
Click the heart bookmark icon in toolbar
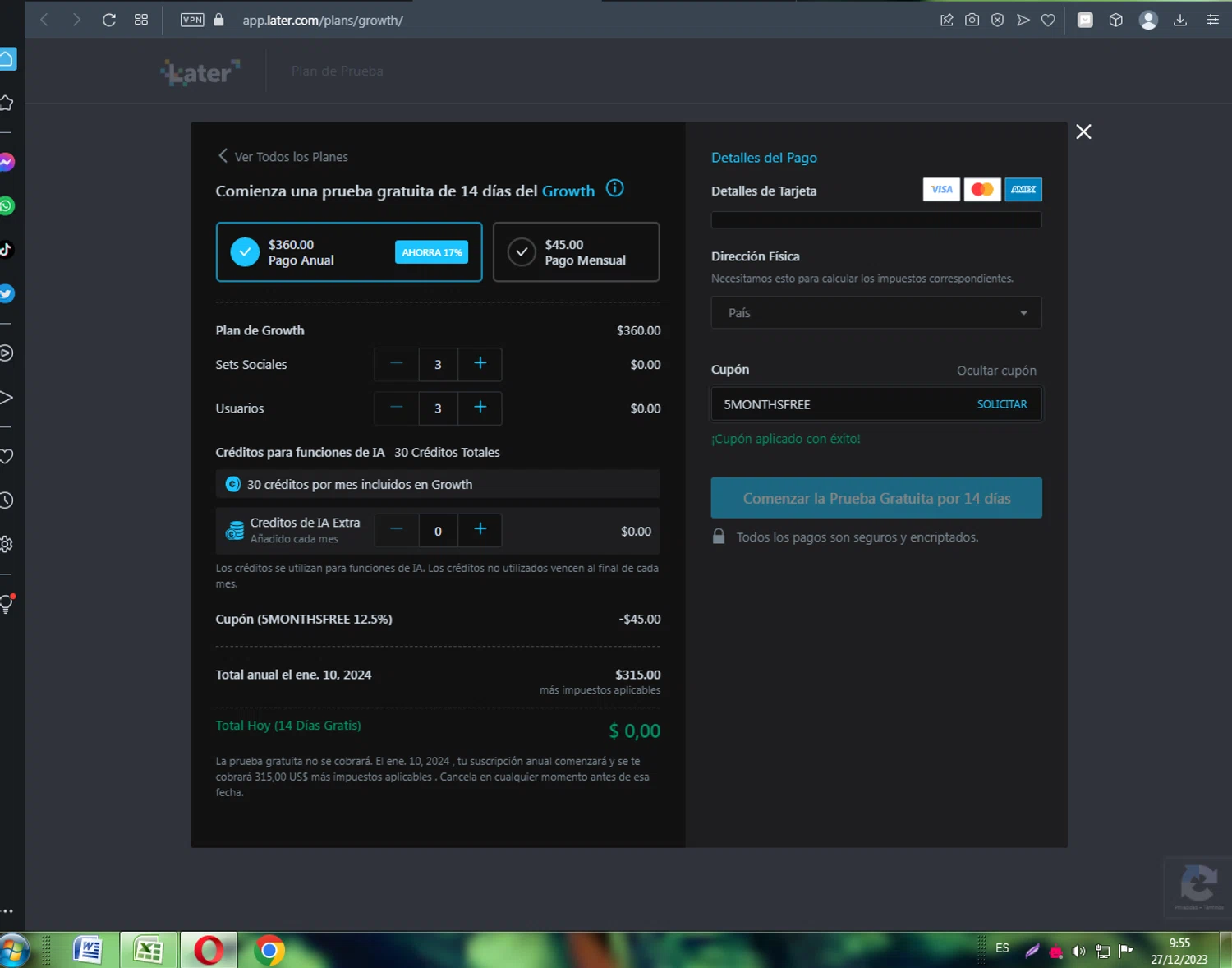1048,20
